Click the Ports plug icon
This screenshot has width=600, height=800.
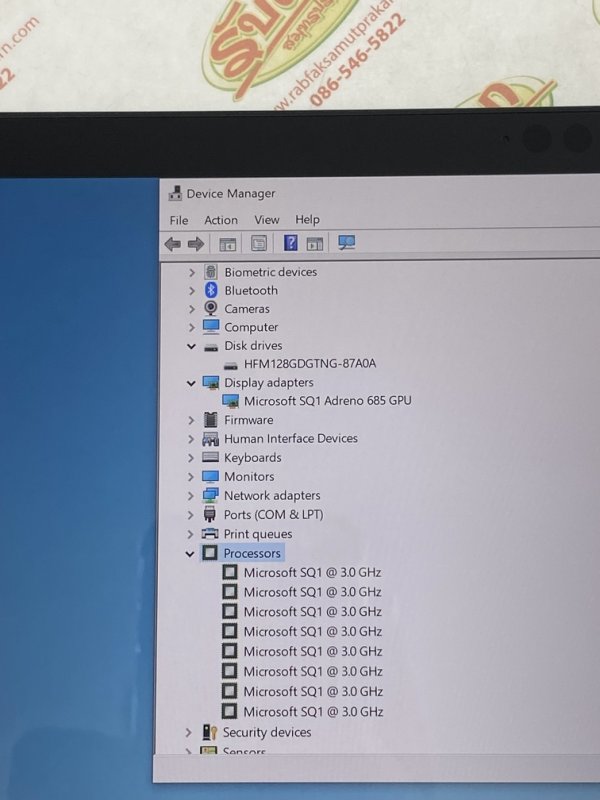(210, 514)
